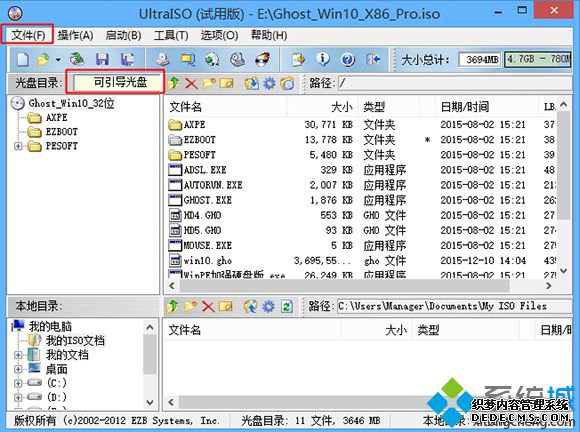Image resolution: width=580 pixels, height=432 pixels.
Task: Click New Folder icon in local directory toolbar
Action: pos(190,306)
